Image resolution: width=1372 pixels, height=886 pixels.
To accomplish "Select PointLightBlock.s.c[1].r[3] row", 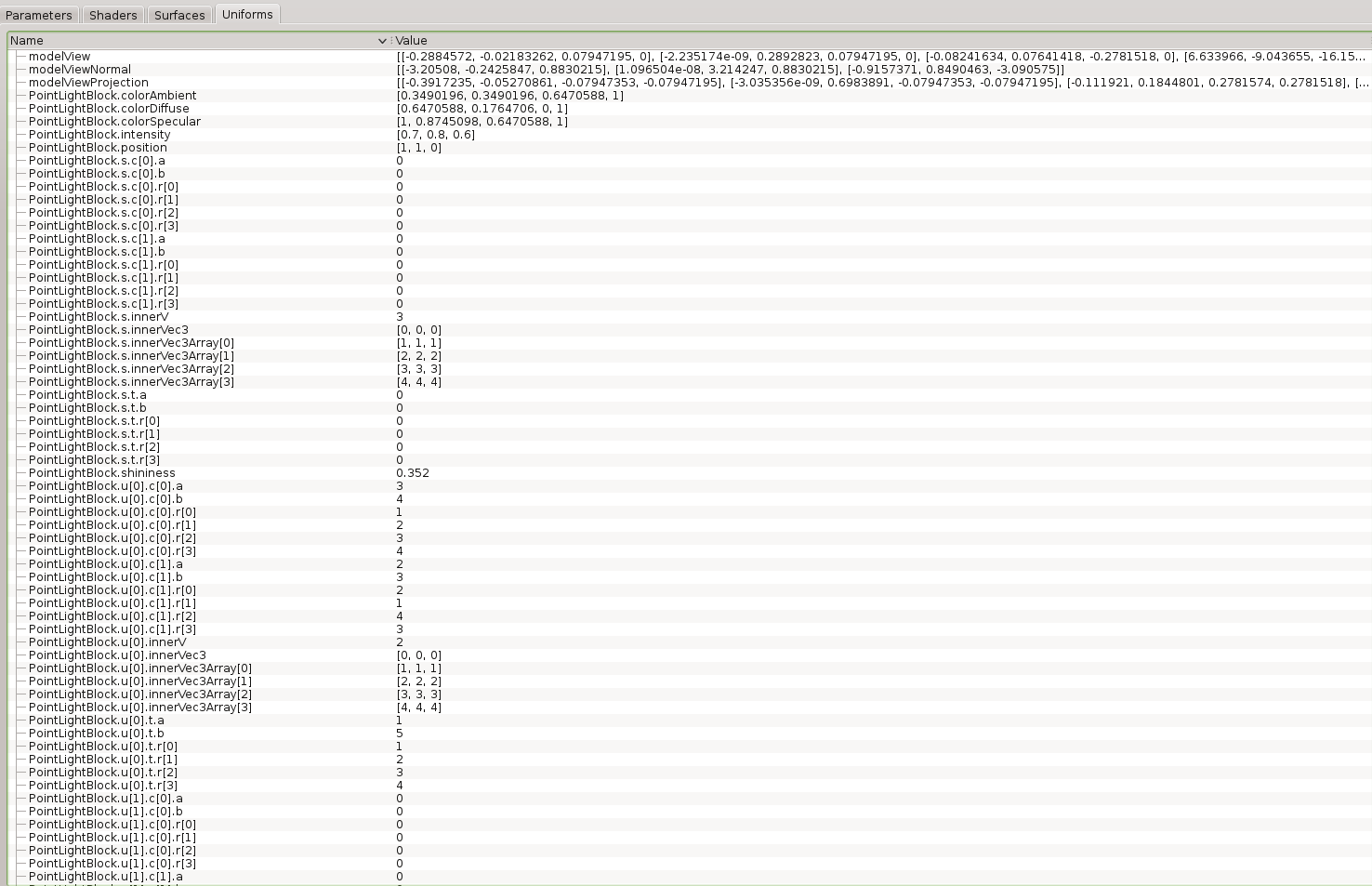I will pos(689,304).
